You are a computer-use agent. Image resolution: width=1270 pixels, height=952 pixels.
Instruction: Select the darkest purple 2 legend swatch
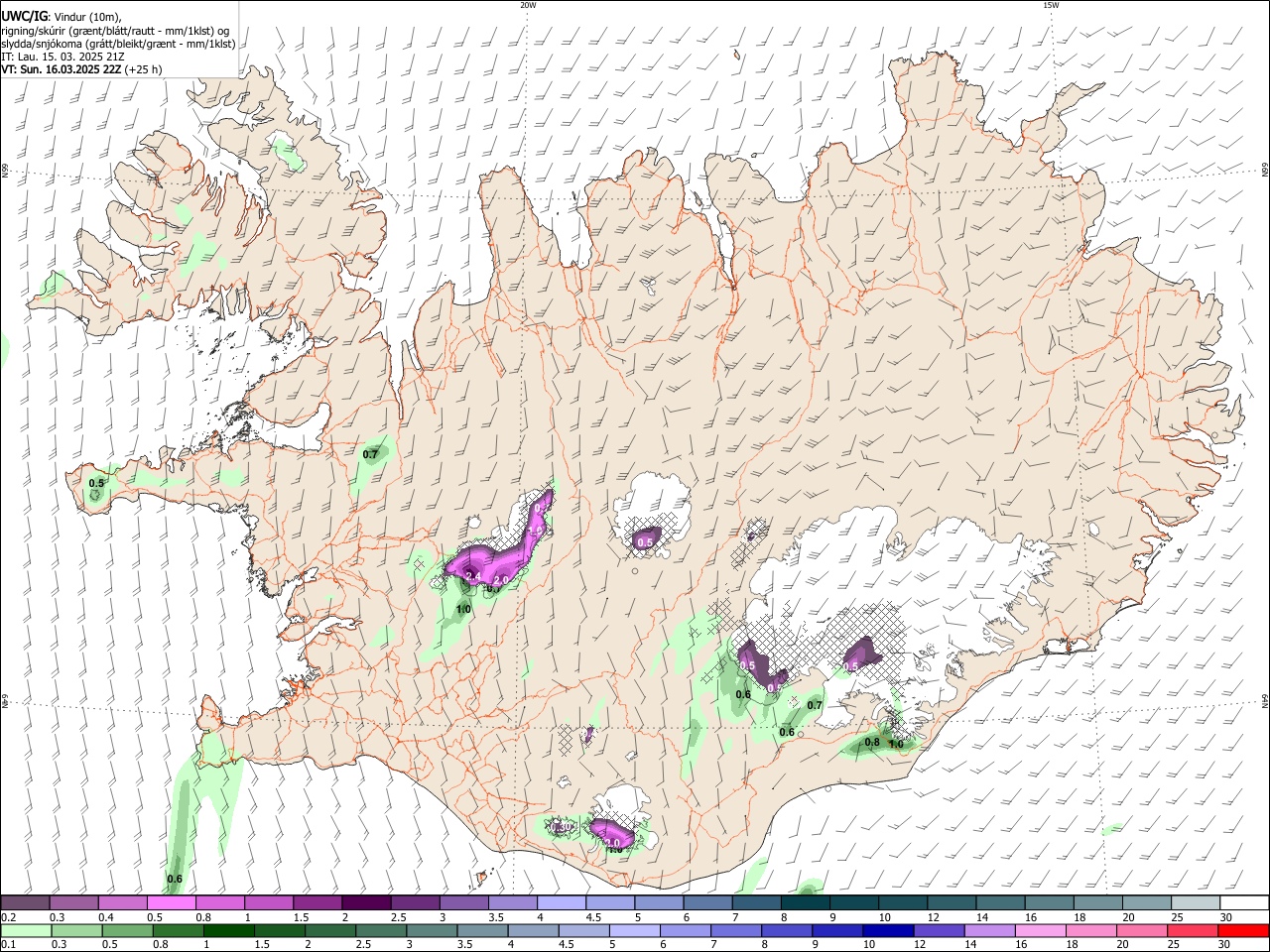pos(366,903)
